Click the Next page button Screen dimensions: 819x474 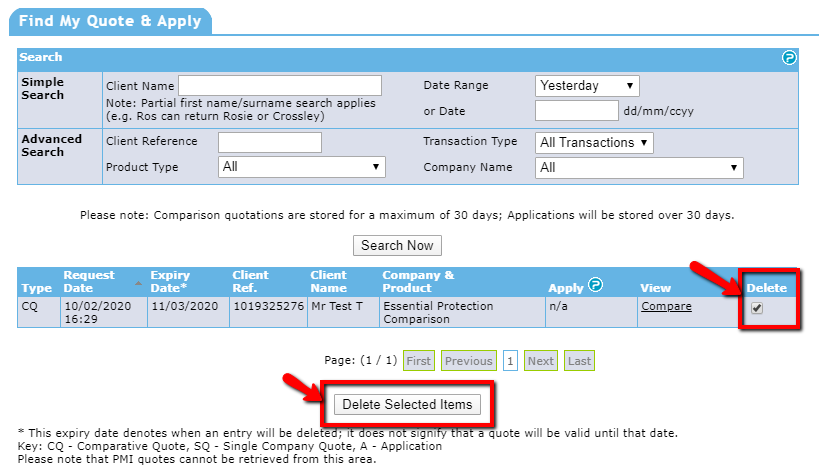click(x=540, y=361)
